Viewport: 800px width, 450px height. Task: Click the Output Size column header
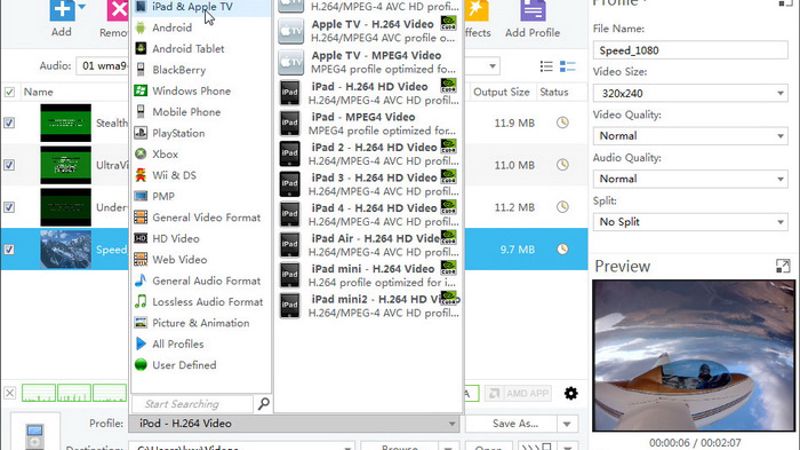(x=502, y=92)
